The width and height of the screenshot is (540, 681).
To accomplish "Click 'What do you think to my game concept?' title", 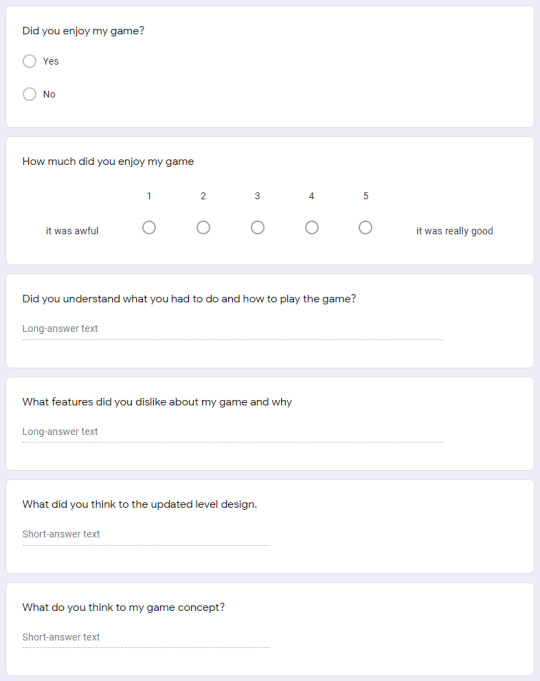I will [123, 607].
